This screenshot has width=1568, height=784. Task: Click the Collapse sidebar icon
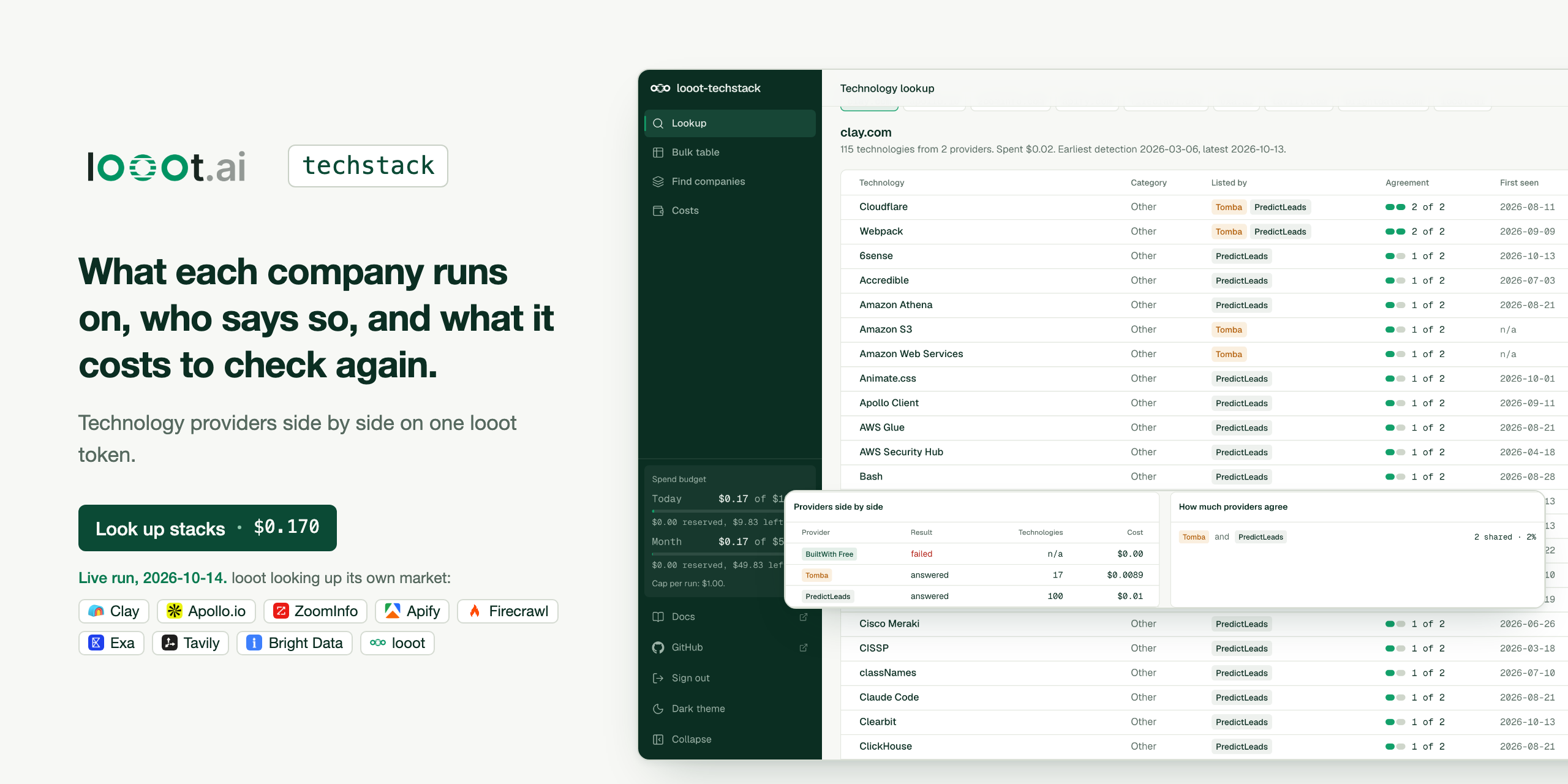(658, 739)
